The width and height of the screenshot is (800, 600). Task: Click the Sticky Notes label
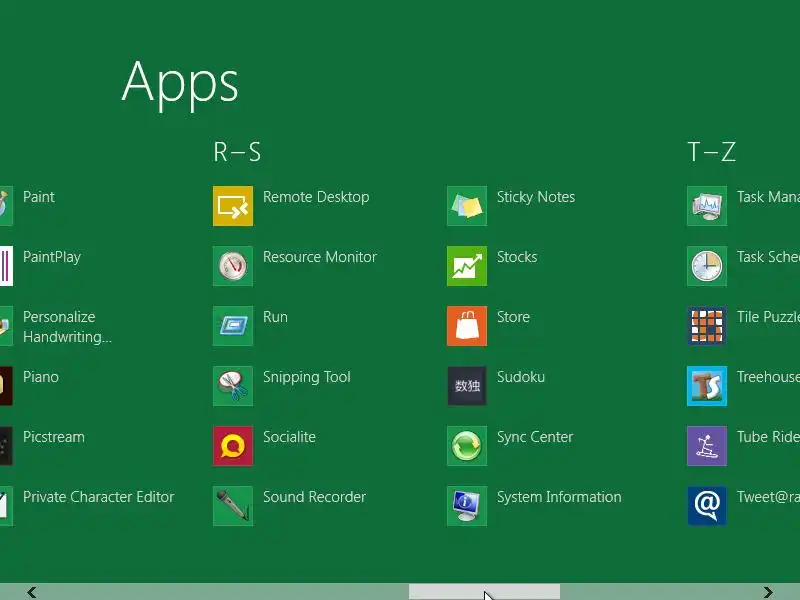536,197
